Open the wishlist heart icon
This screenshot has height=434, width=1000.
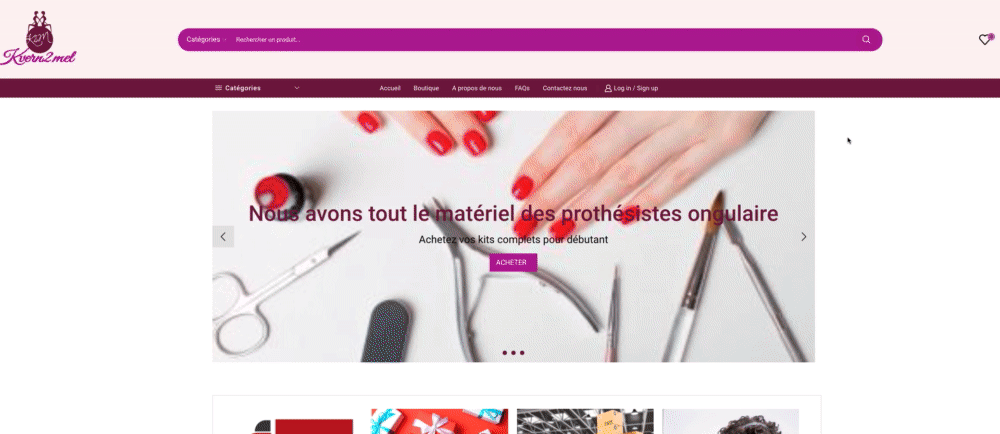tap(985, 40)
